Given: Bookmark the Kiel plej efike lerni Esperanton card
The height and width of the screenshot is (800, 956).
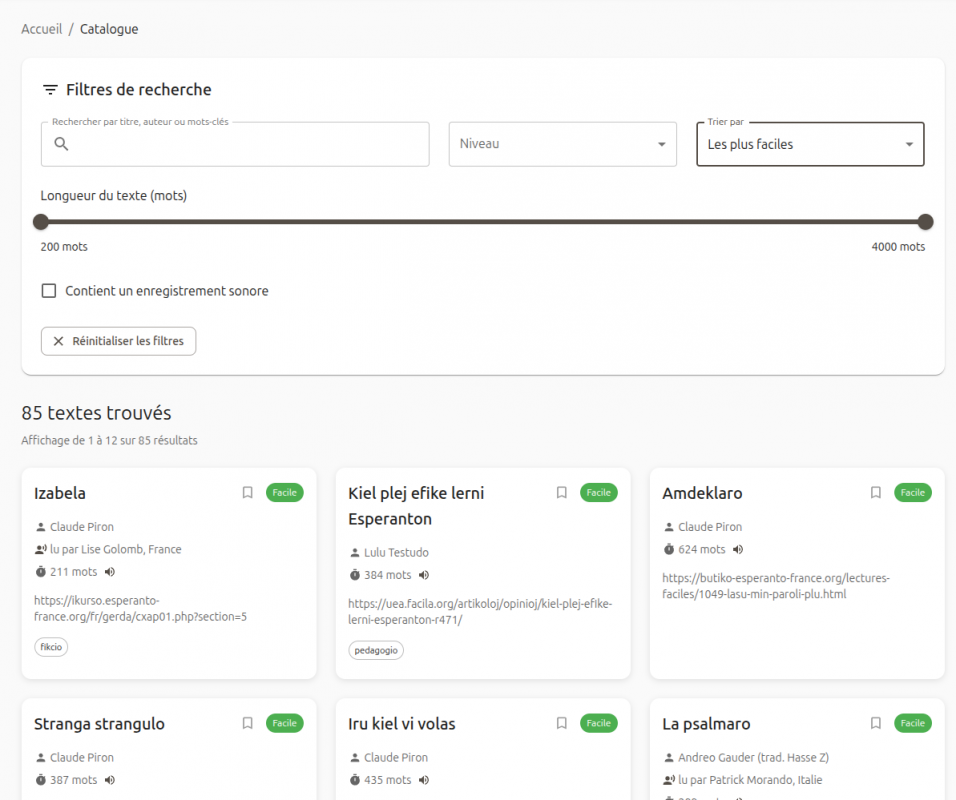Looking at the screenshot, I should tap(562, 493).
